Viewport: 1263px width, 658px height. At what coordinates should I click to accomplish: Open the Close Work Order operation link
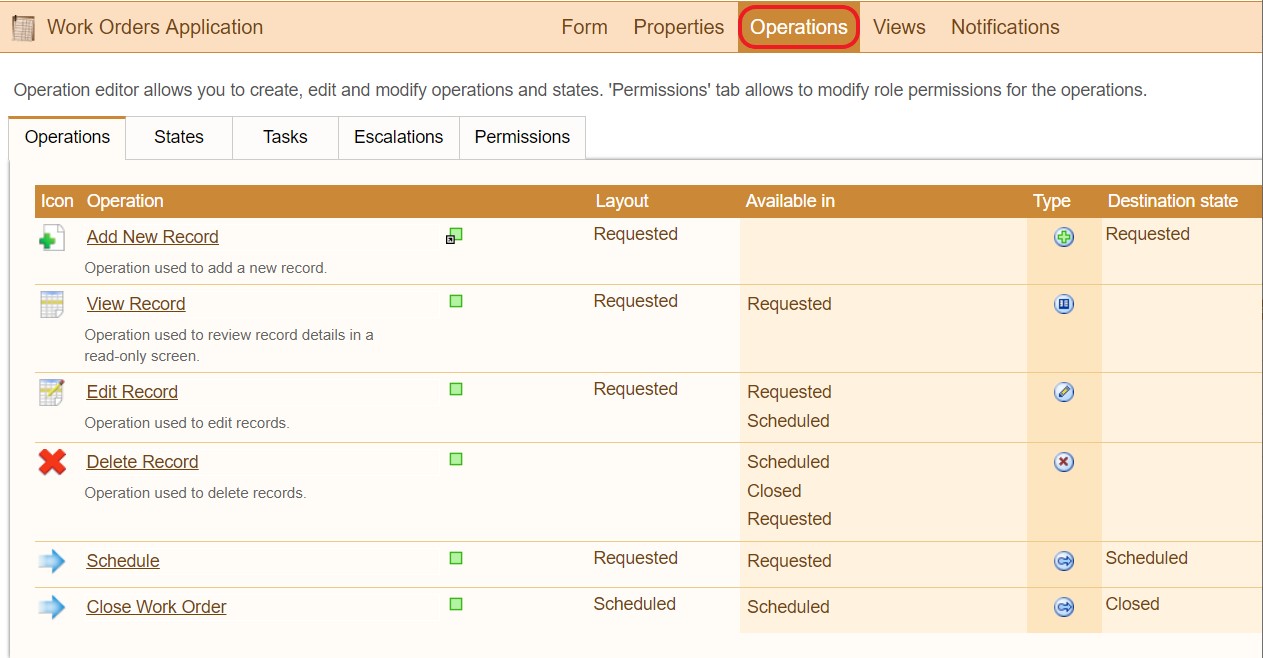[156, 607]
